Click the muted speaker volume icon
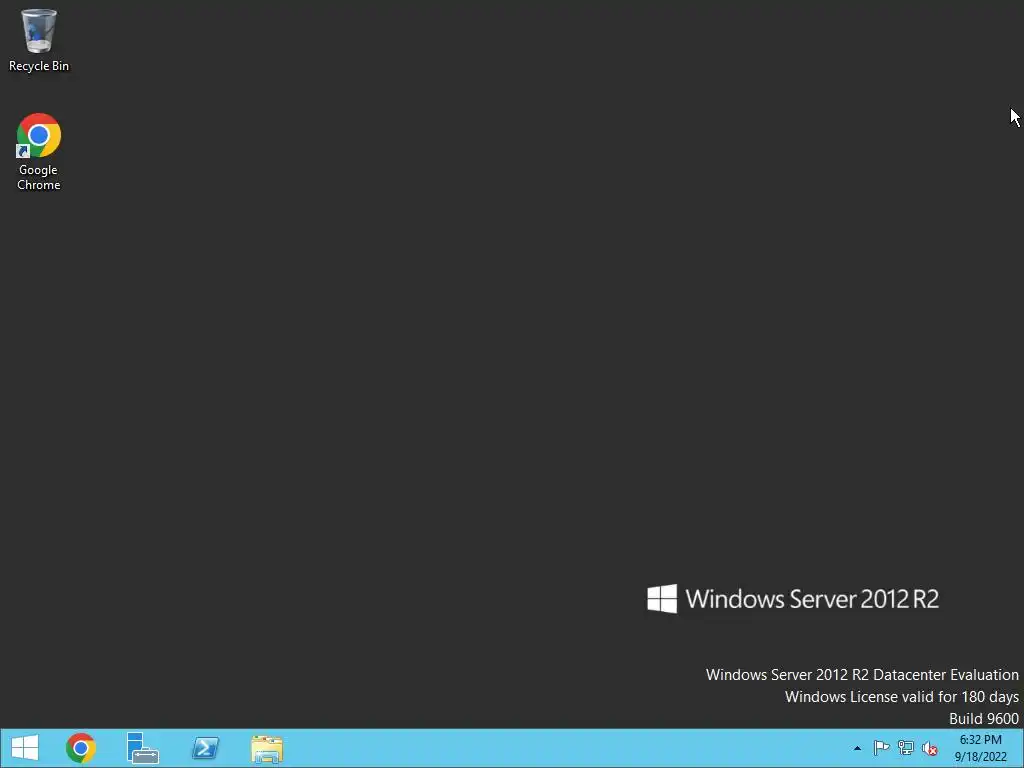1024x768 pixels. pos(929,748)
